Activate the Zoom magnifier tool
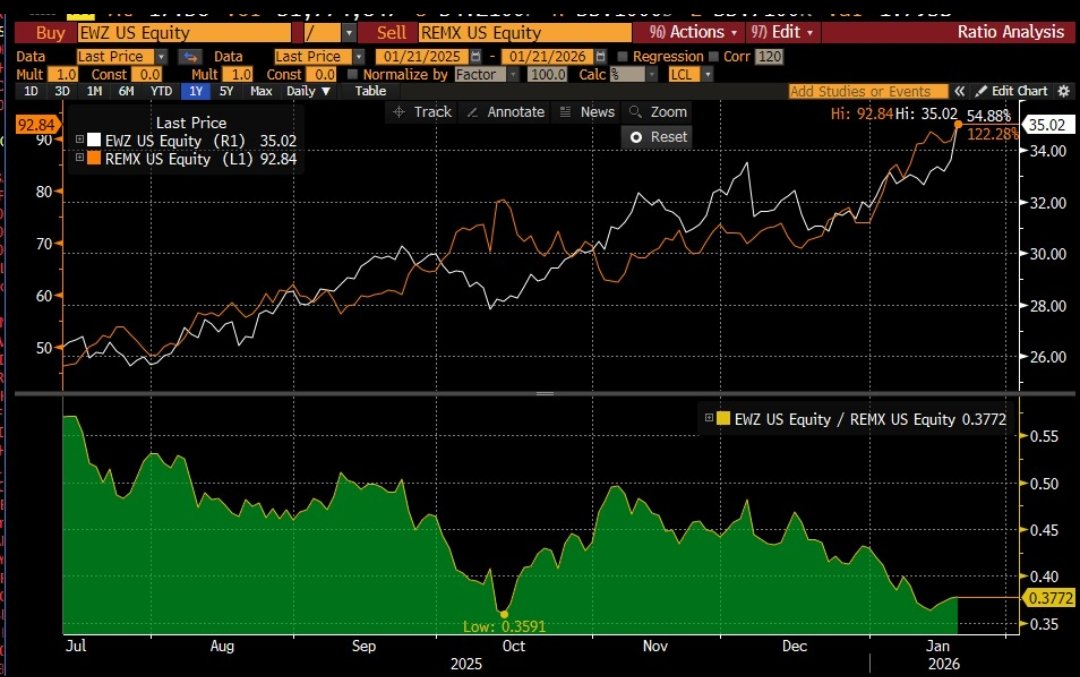Viewport: 1080px width, 677px height. click(658, 112)
